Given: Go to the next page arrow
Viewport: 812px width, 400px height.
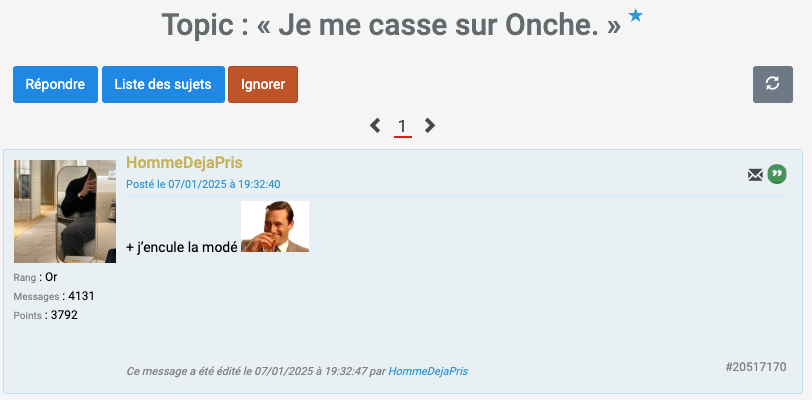Looking at the screenshot, I should coord(430,126).
